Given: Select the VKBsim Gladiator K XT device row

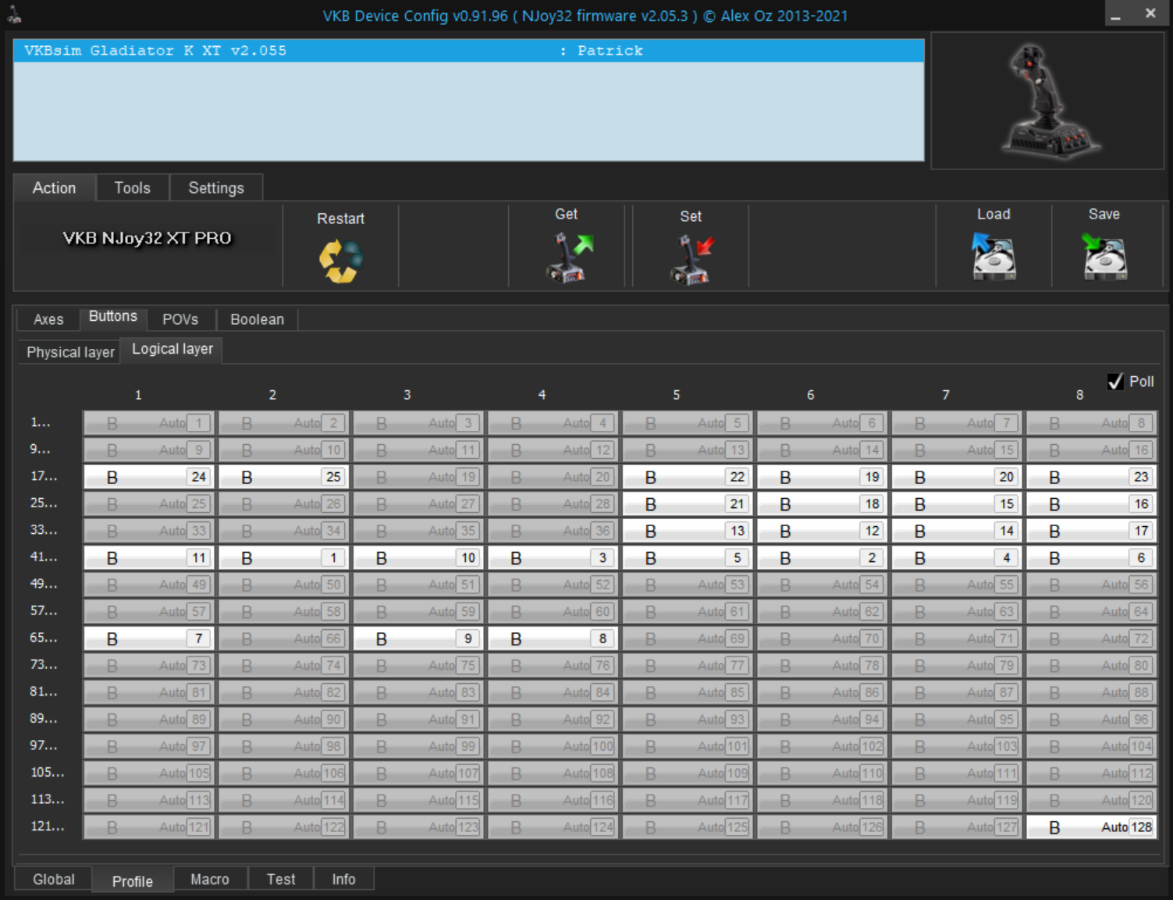Looking at the screenshot, I should click(x=469, y=51).
